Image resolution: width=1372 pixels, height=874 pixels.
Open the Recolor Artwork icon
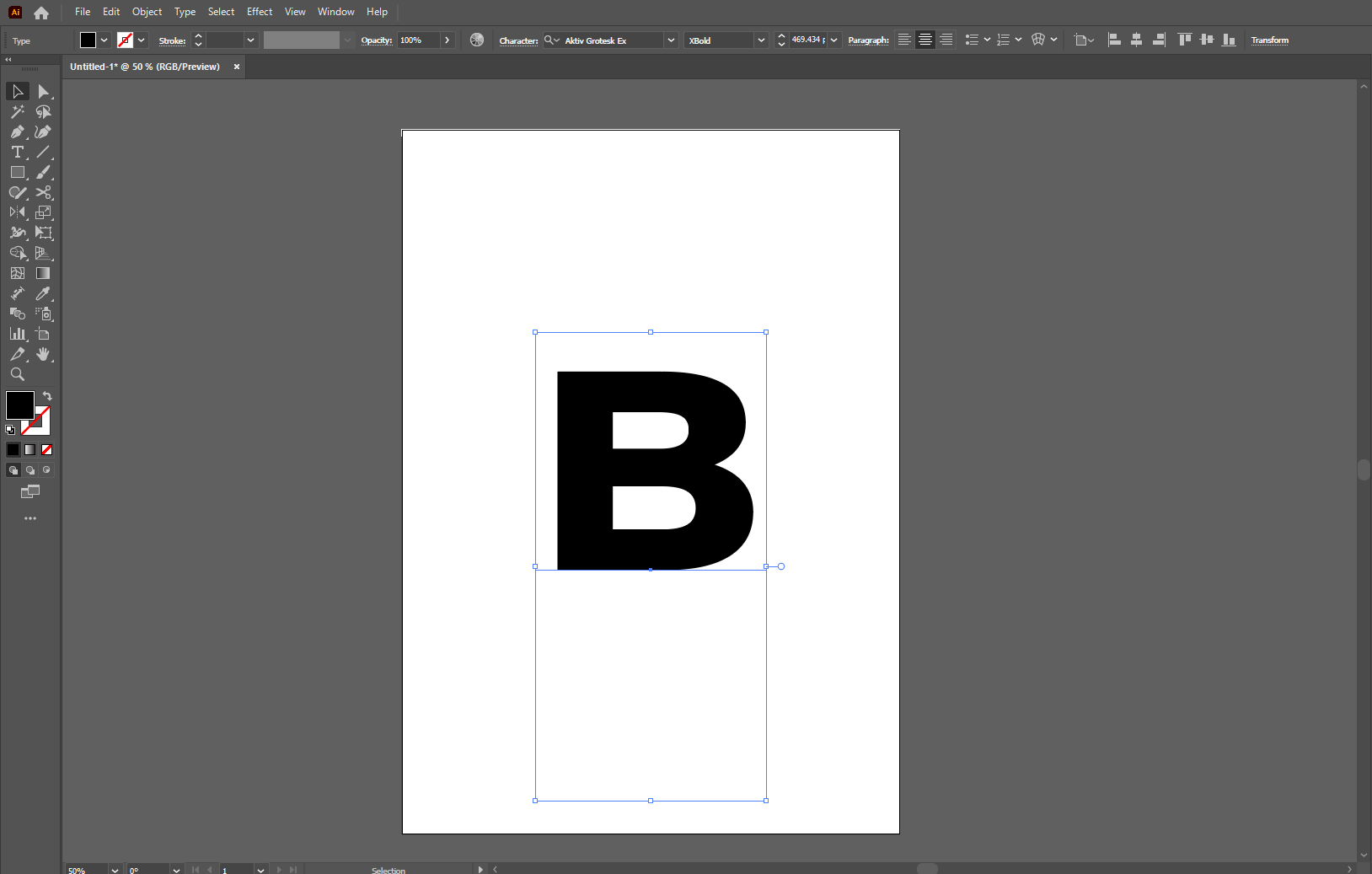[x=477, y=40]
